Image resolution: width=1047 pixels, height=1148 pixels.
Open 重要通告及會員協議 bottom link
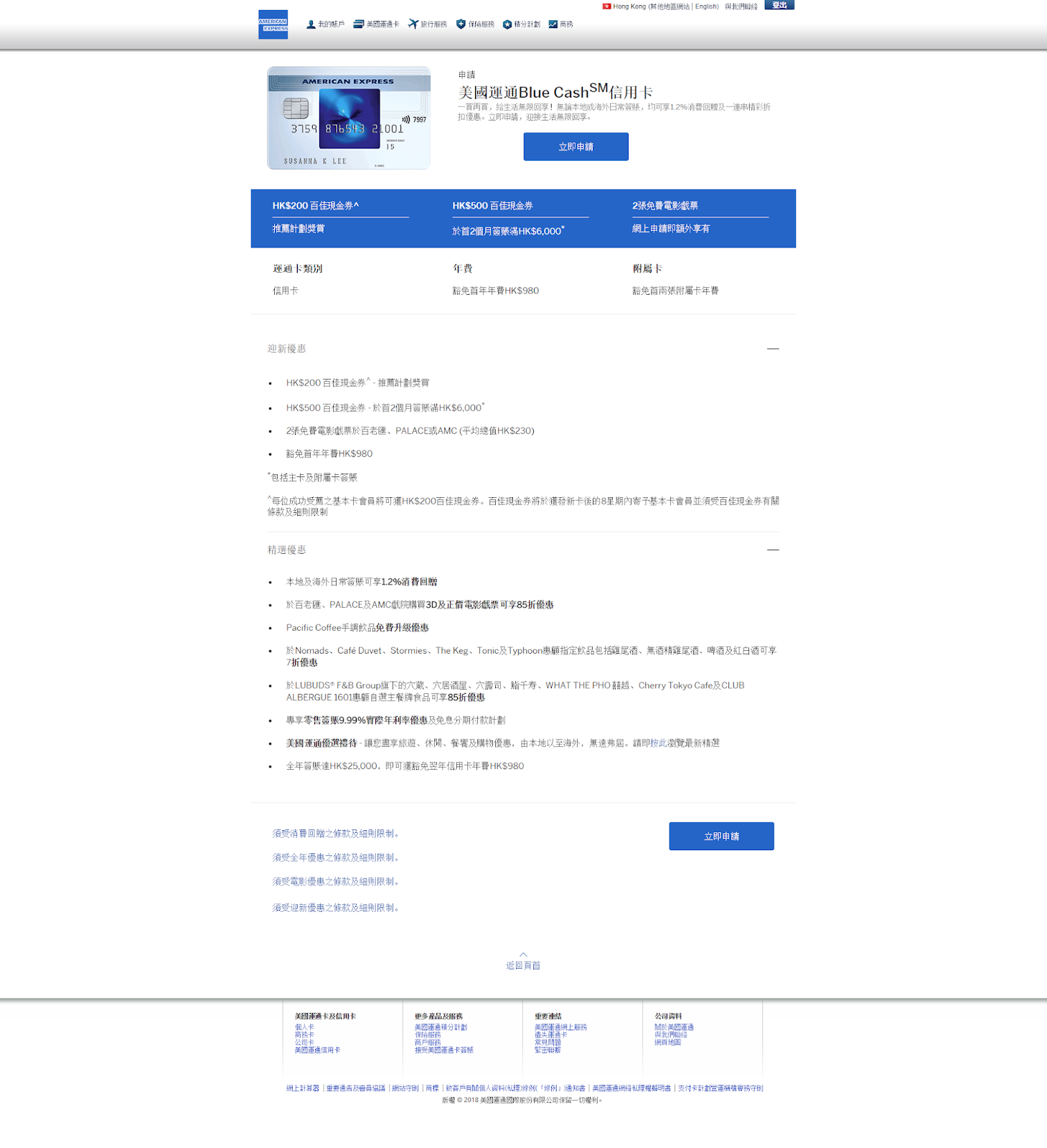coord(356,1088)
